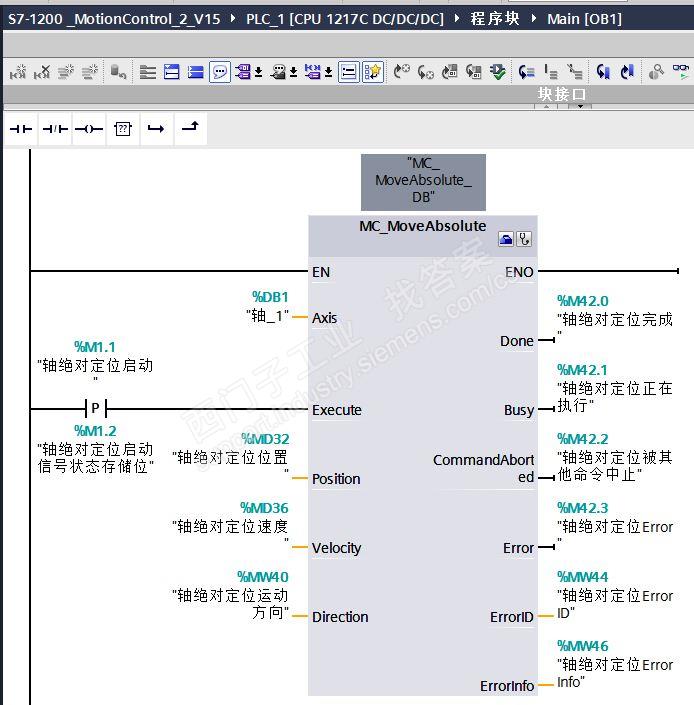Click the cross-reference magnifier icon
Viewport: 694px width, 705px height.
point(656,72)
